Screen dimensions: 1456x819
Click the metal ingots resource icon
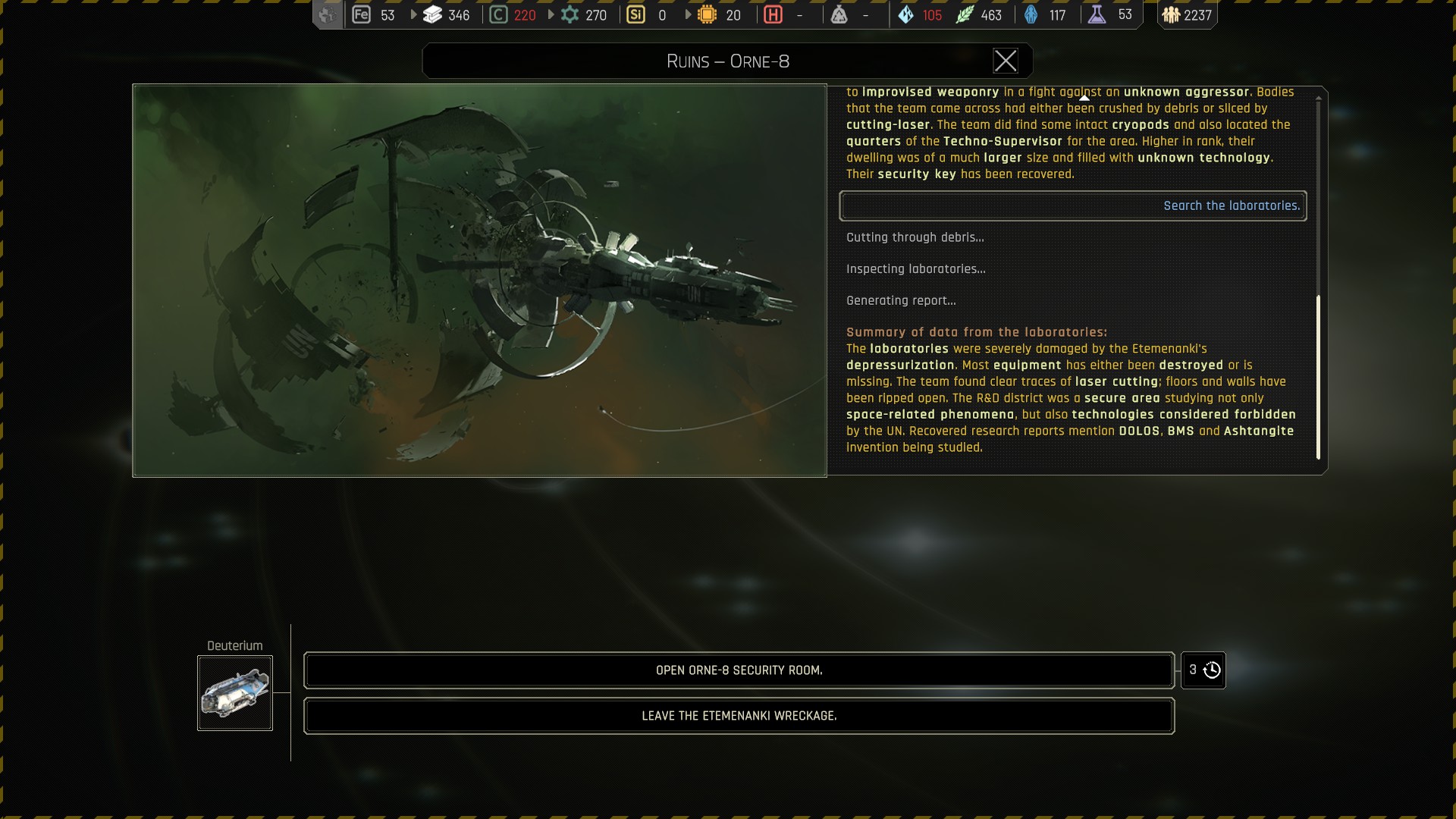click(432, 14)
